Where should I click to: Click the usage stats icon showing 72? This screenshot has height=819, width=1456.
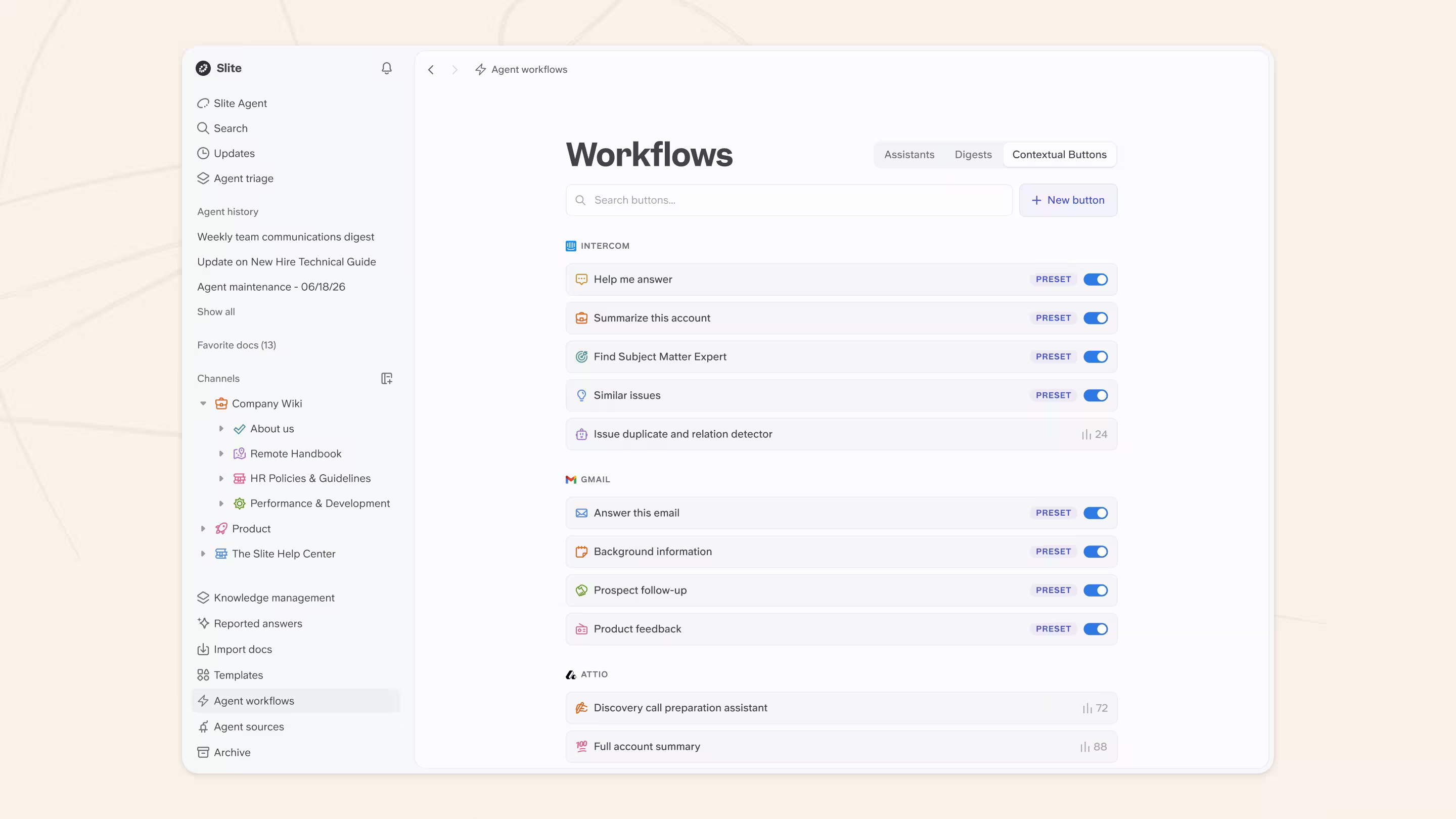coord(1087,708)
